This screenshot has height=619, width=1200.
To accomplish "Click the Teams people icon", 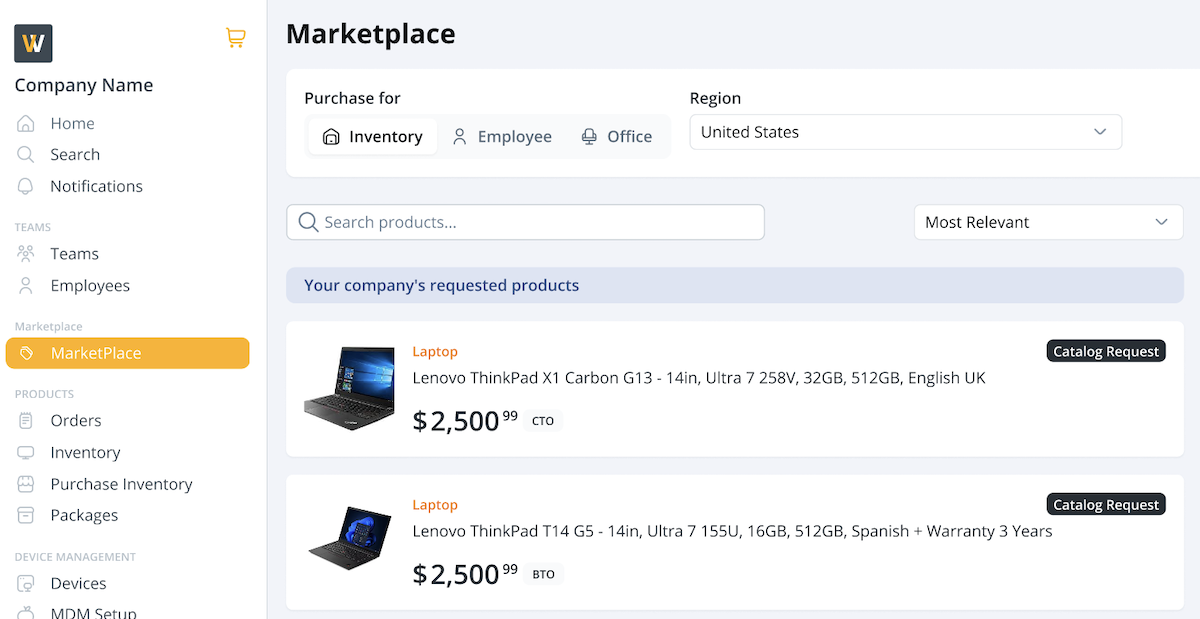I will click(26, 254).
